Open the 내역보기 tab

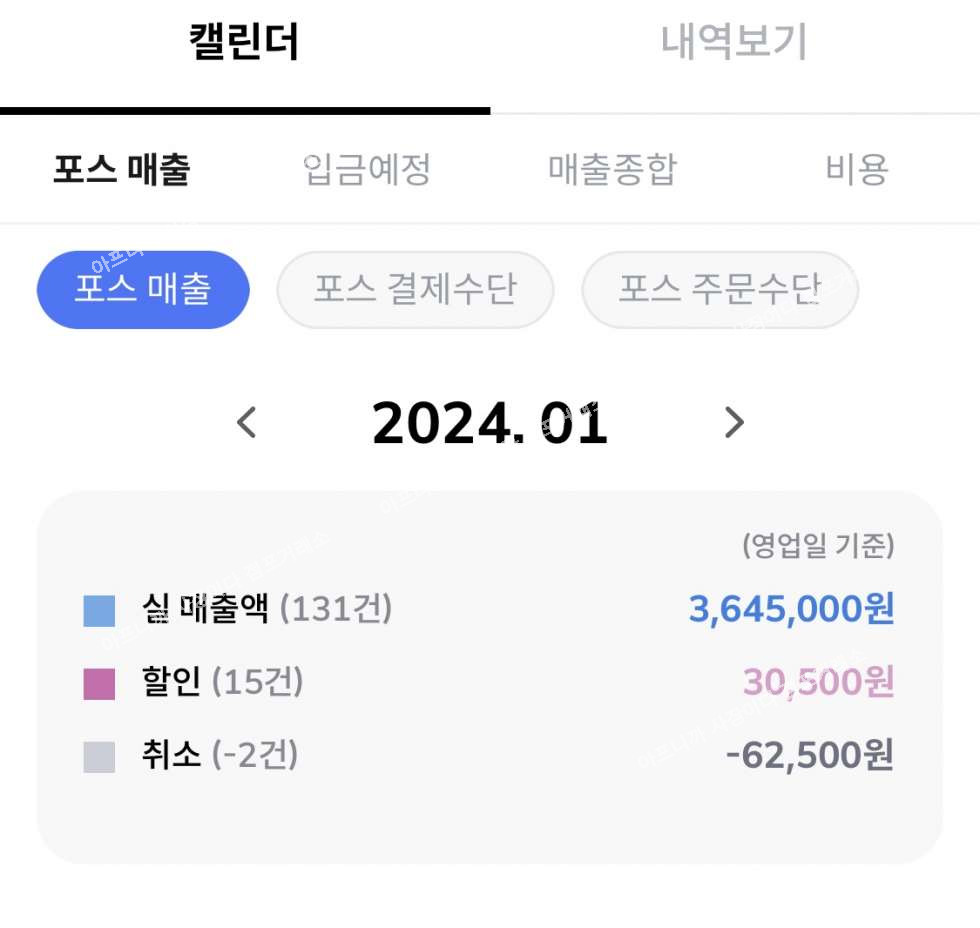pos(734,43)
